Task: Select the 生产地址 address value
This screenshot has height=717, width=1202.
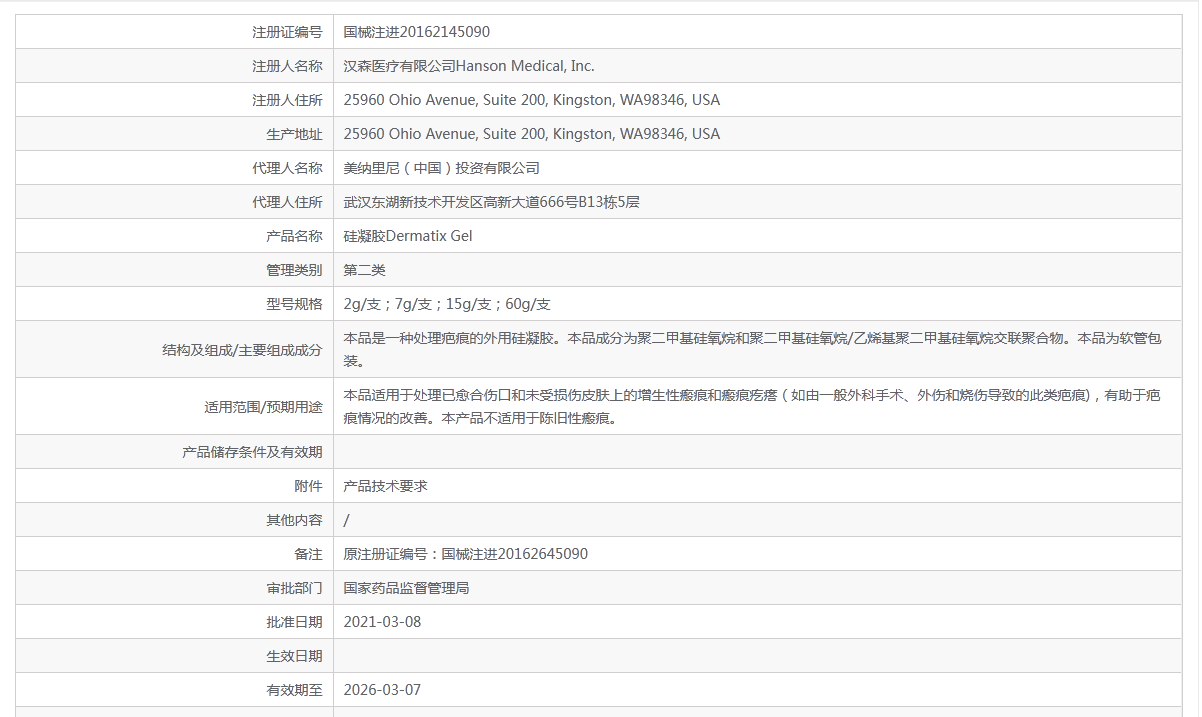Action: 532,134
